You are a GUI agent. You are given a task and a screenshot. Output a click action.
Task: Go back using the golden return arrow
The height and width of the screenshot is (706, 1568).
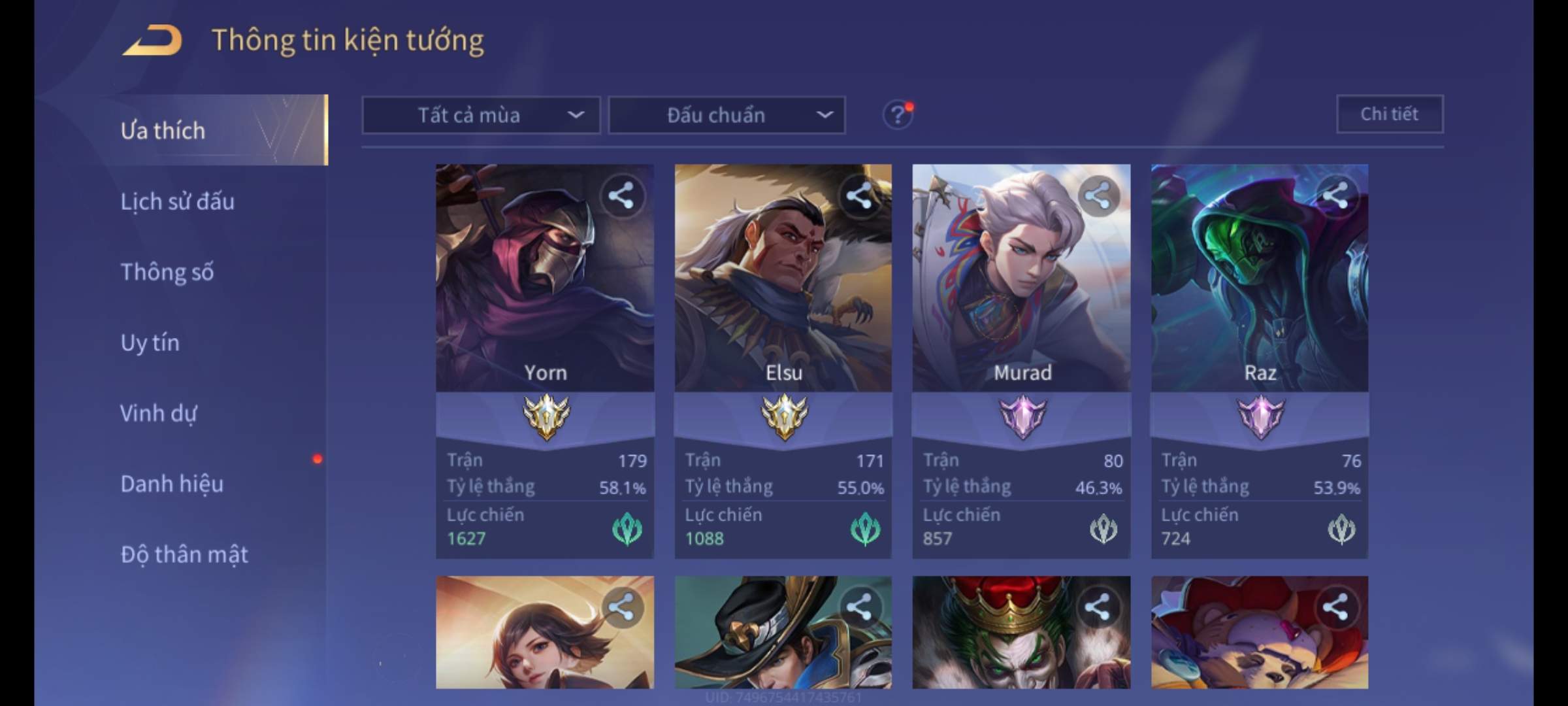click(152, 41)
